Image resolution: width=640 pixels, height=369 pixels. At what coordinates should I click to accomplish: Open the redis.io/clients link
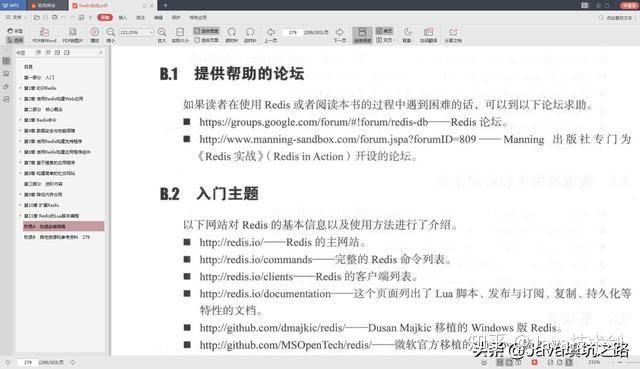[246, 277]
